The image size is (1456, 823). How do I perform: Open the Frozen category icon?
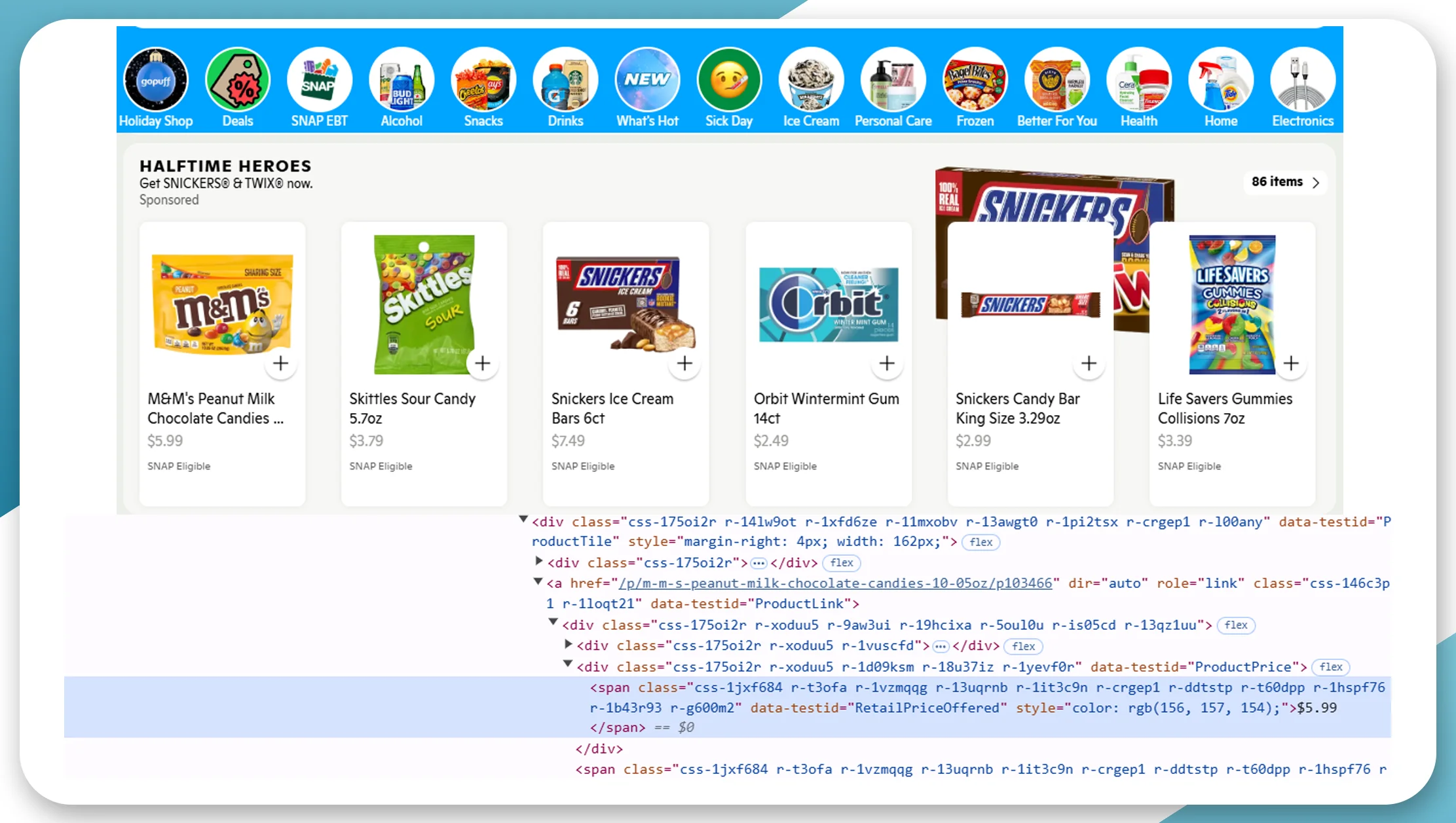pos(975,80)
